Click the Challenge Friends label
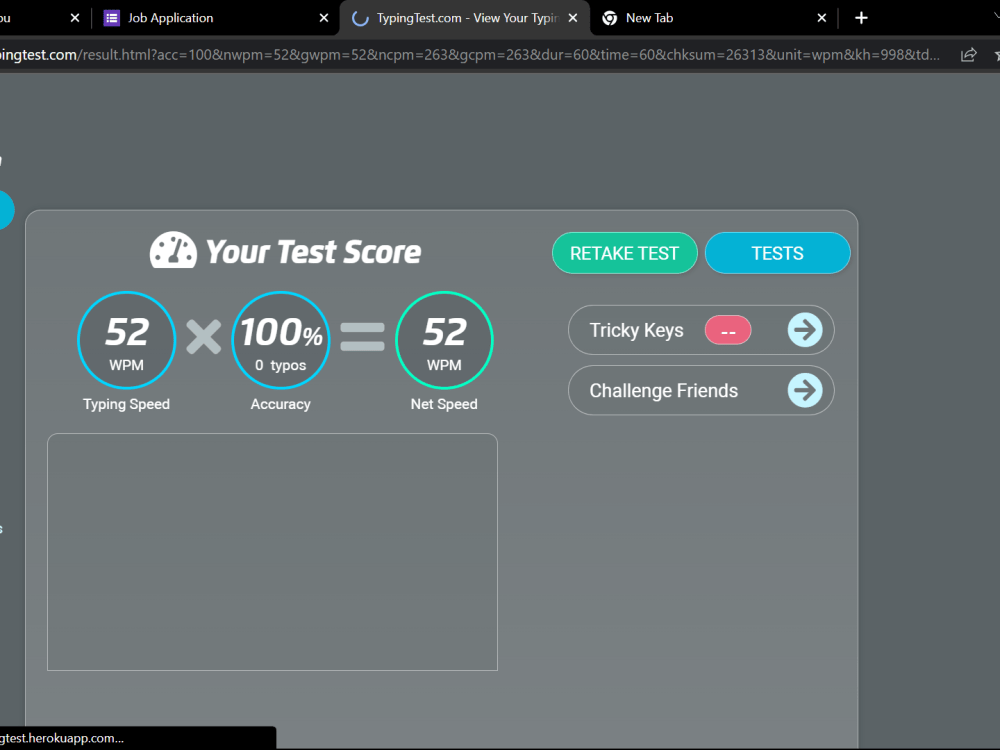Screen dimensions: 1000x750 tap(663, 390)
